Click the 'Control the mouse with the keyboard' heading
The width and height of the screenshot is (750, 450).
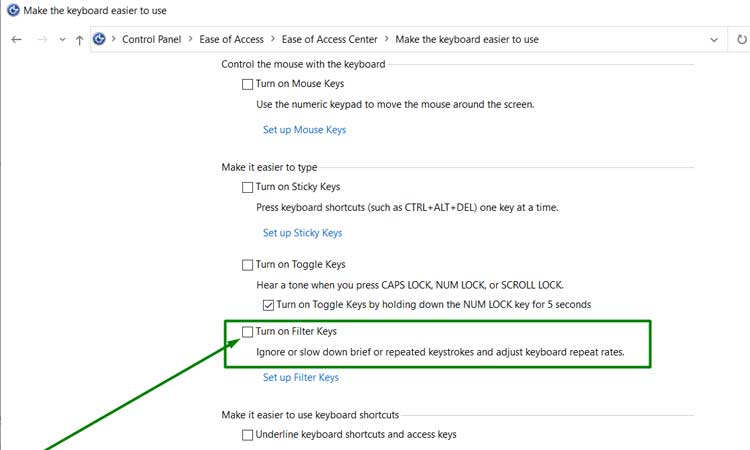pyautogui.click(x=303, y=64)
